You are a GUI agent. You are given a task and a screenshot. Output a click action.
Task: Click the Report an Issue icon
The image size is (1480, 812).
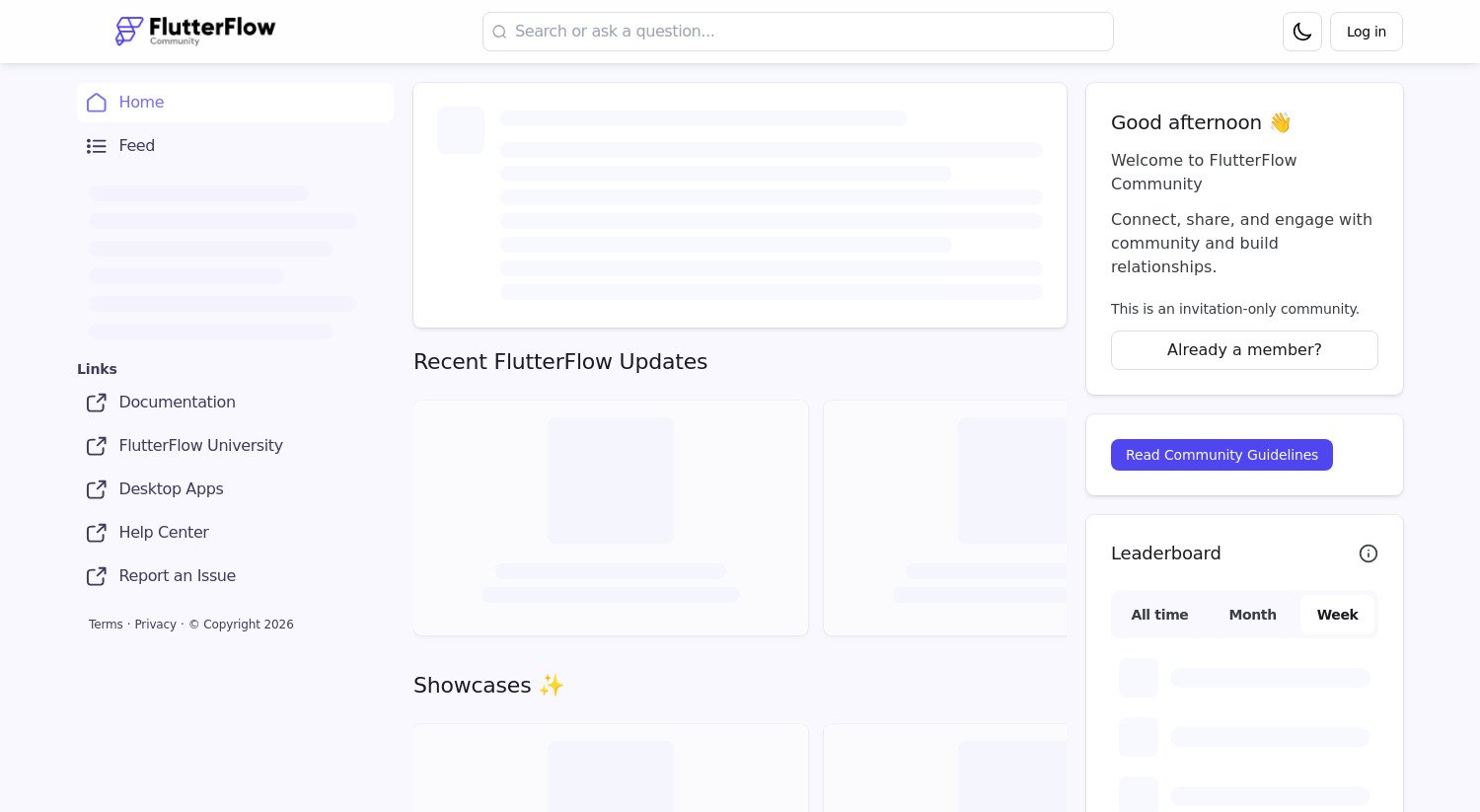point(96,576)
